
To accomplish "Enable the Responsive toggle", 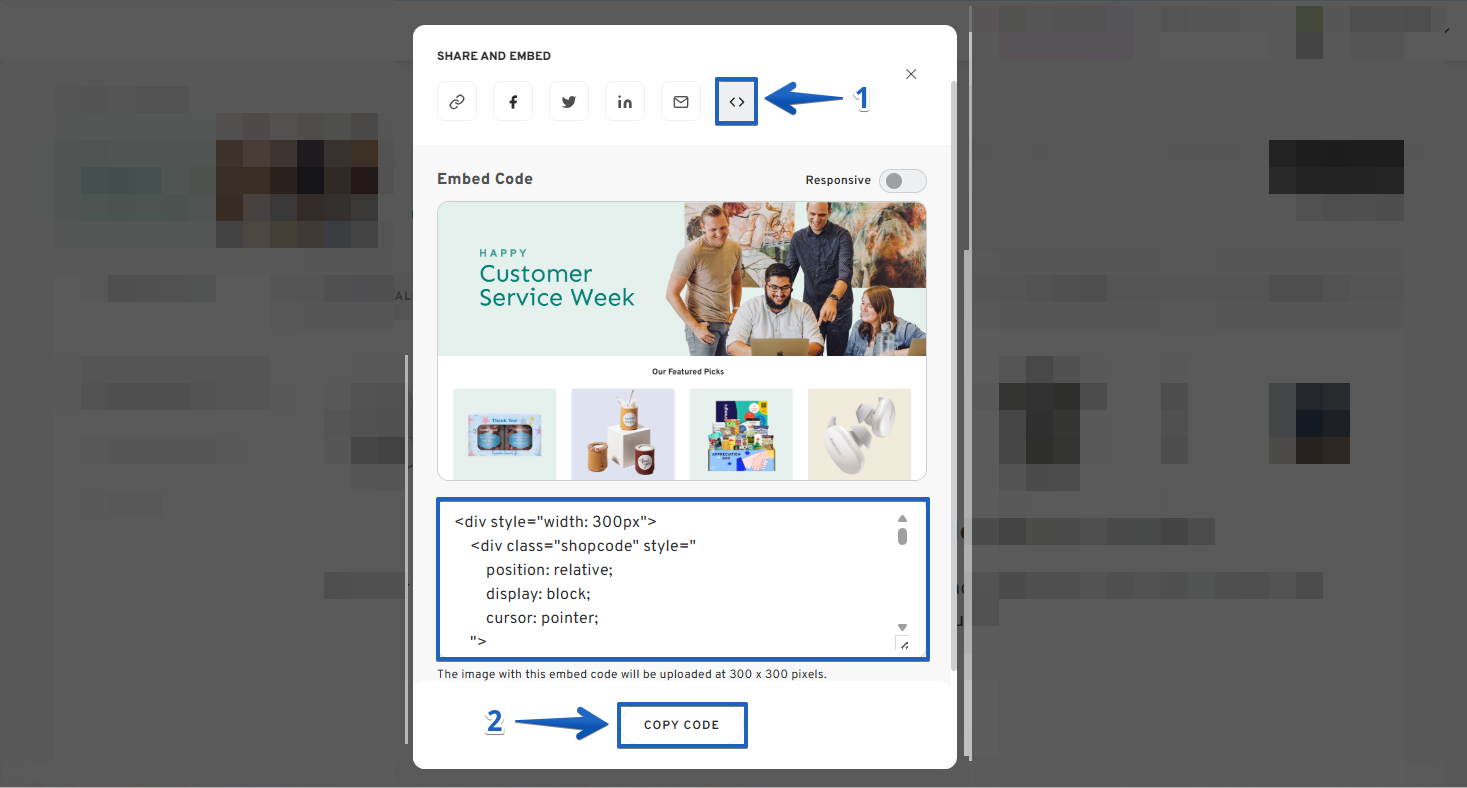I will 902,181.
